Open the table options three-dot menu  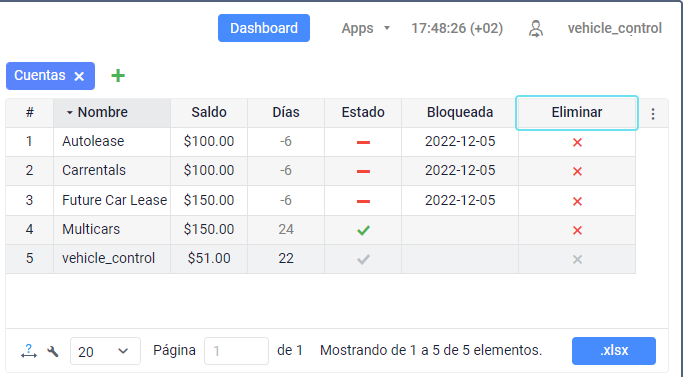653,114
